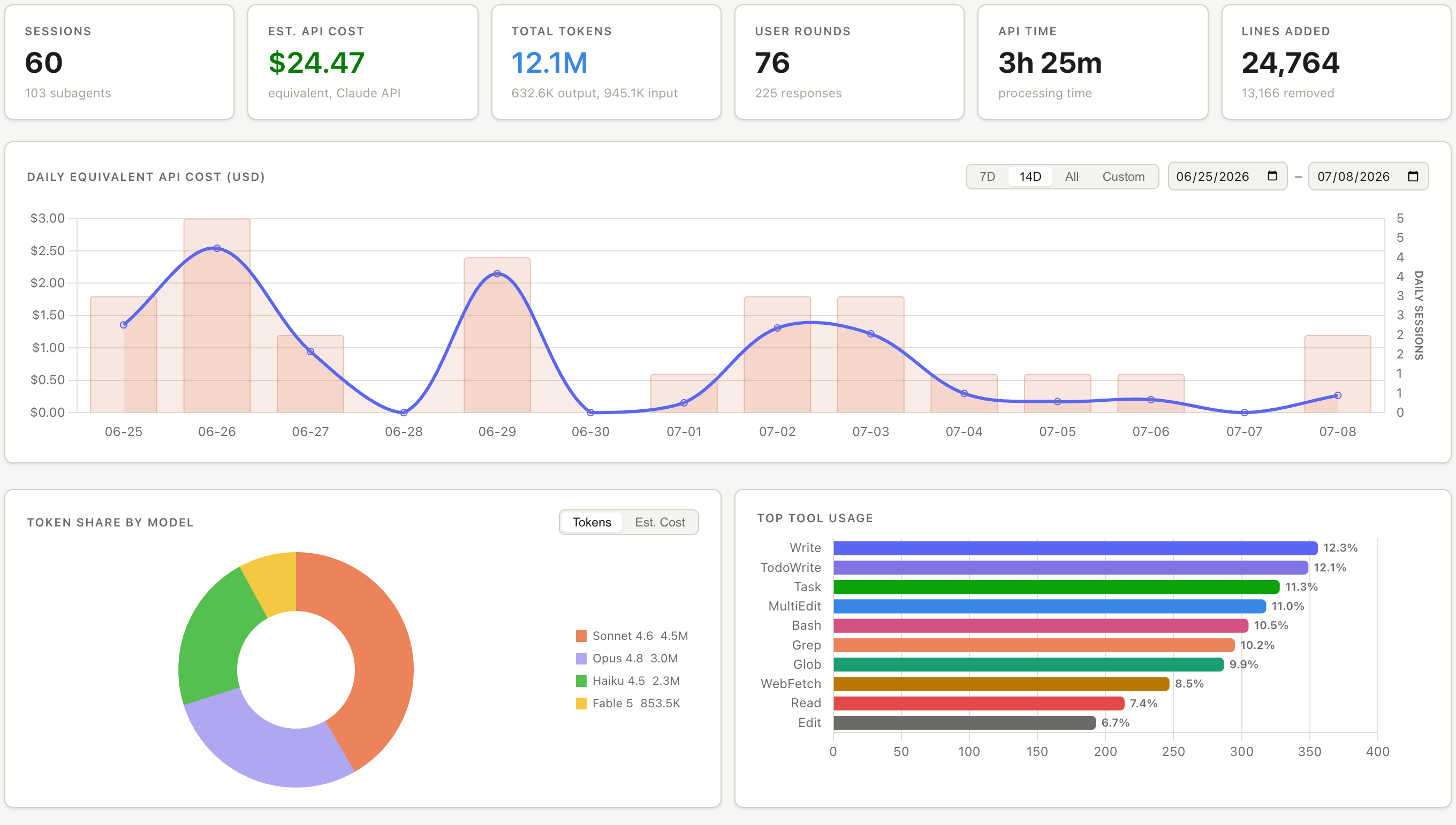Image resolution: width=1456 pixels, height=825 pixels.
Task: Click the '103 subagents' subtext
Action: click(67, 93)
